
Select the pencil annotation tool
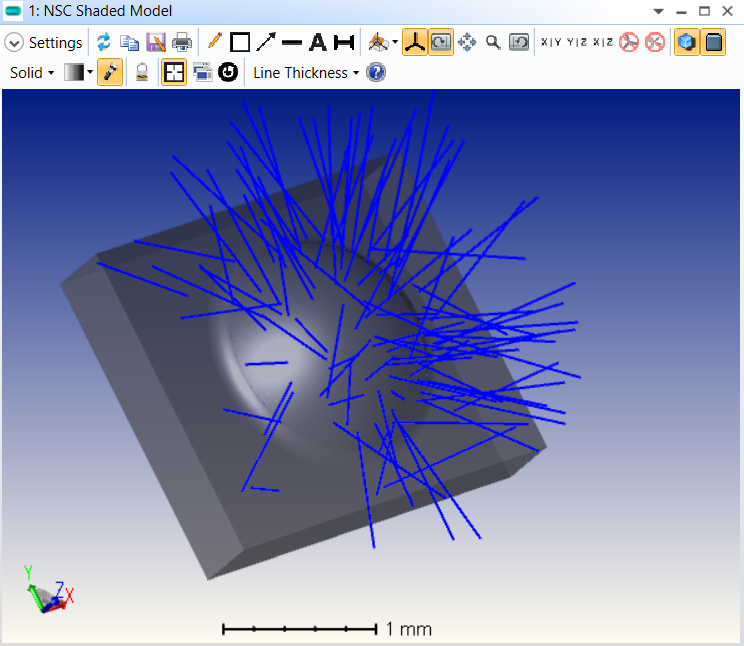214,42
